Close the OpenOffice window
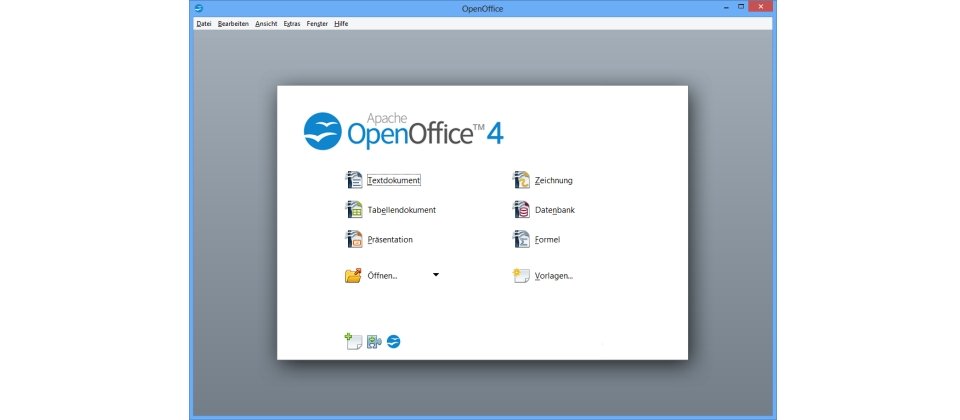This screenshot has width=960, height=420. (761, 8)
